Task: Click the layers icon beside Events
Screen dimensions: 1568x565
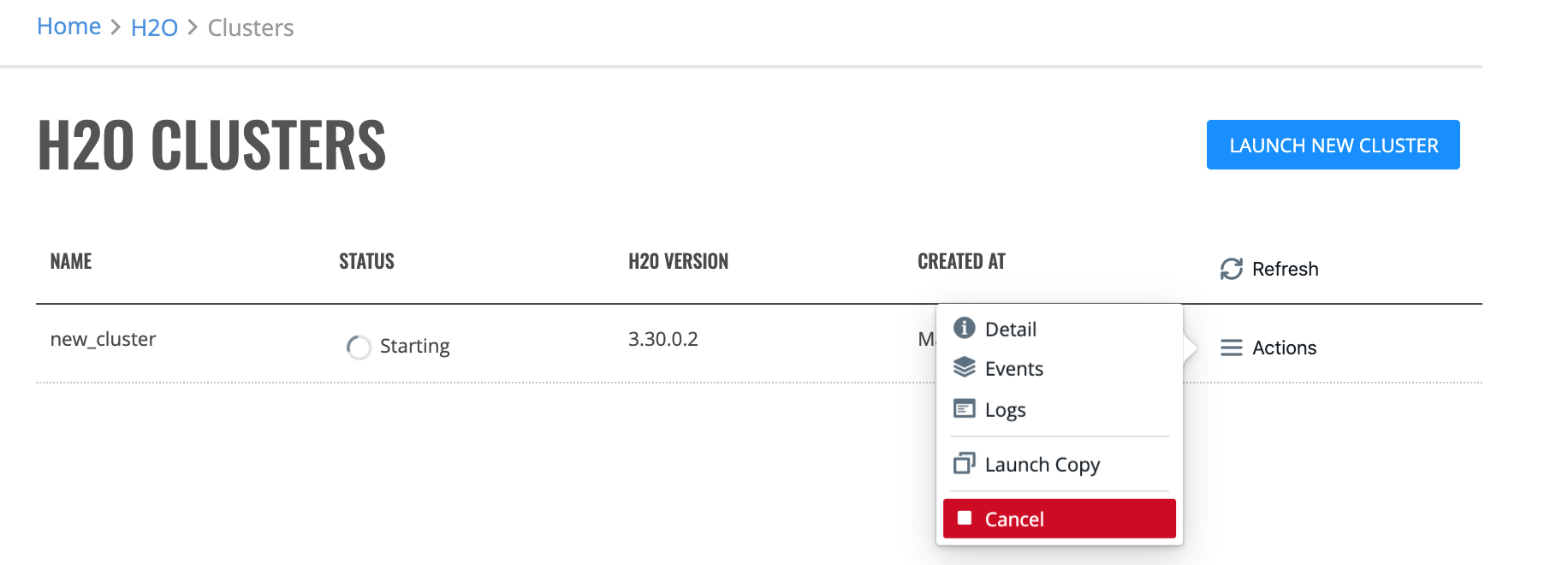Action: pos(965,367)
